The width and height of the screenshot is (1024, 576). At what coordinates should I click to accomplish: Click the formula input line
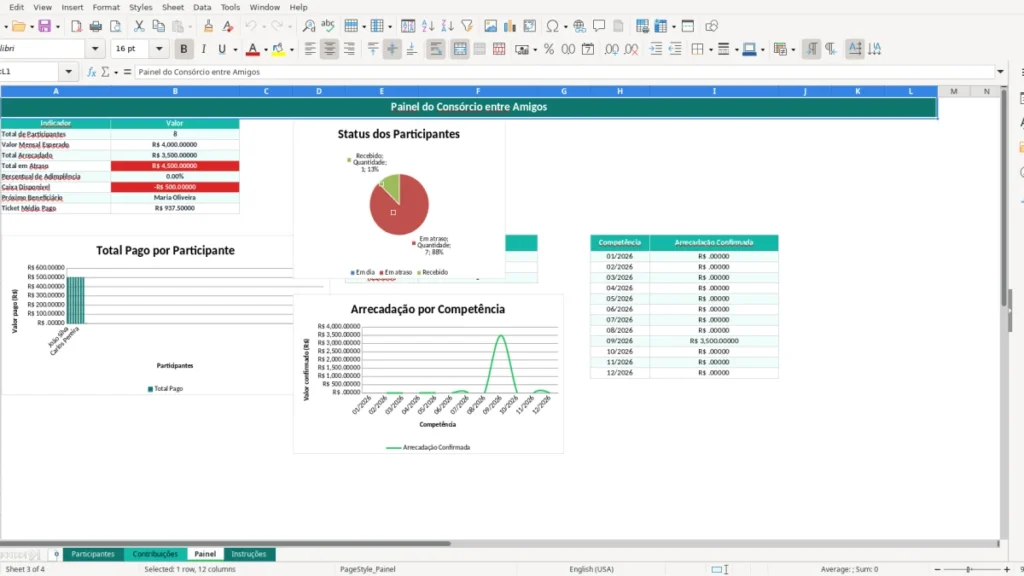(564, 72)
